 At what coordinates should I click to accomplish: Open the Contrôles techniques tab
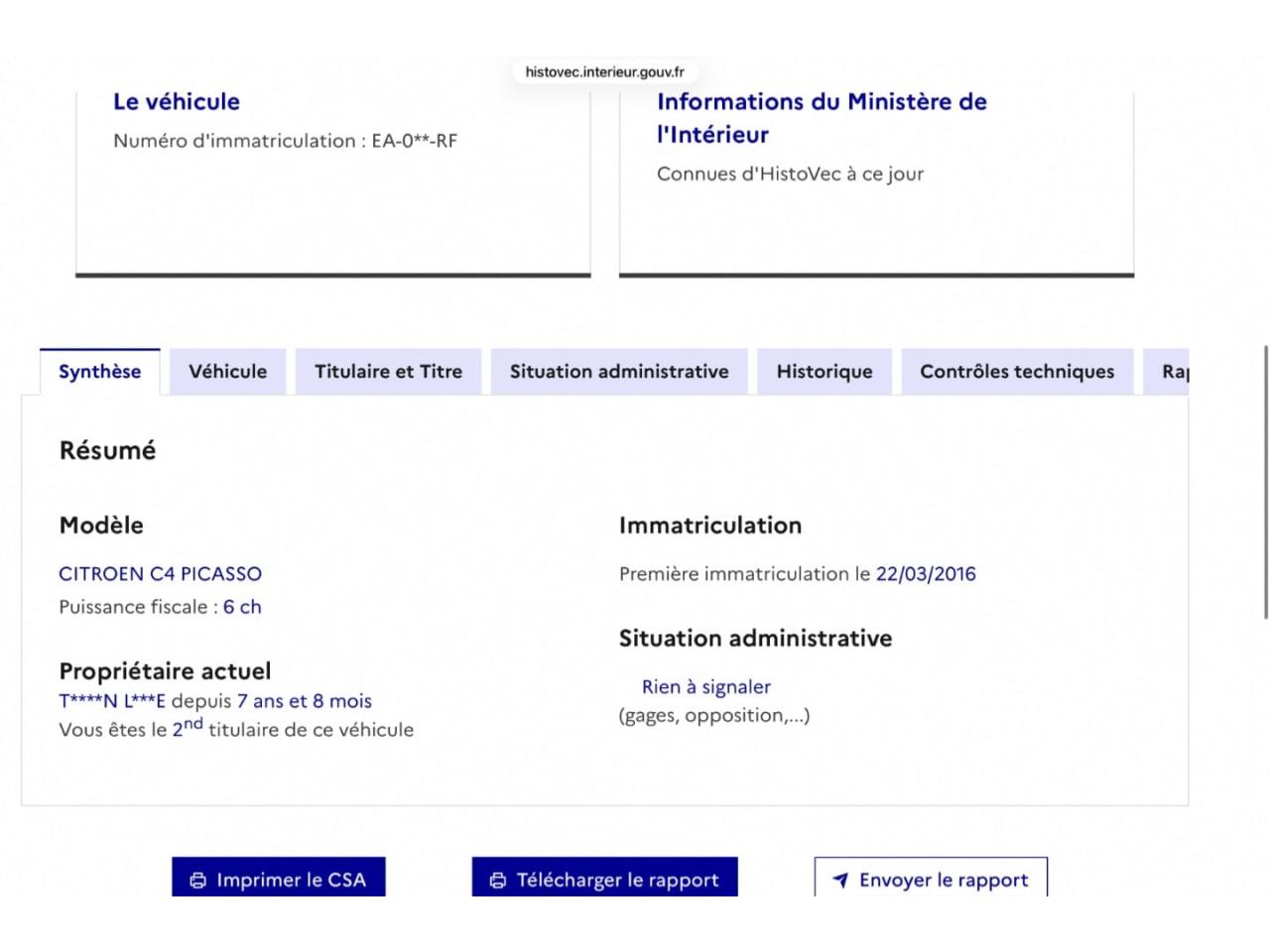pos(1017,372)
